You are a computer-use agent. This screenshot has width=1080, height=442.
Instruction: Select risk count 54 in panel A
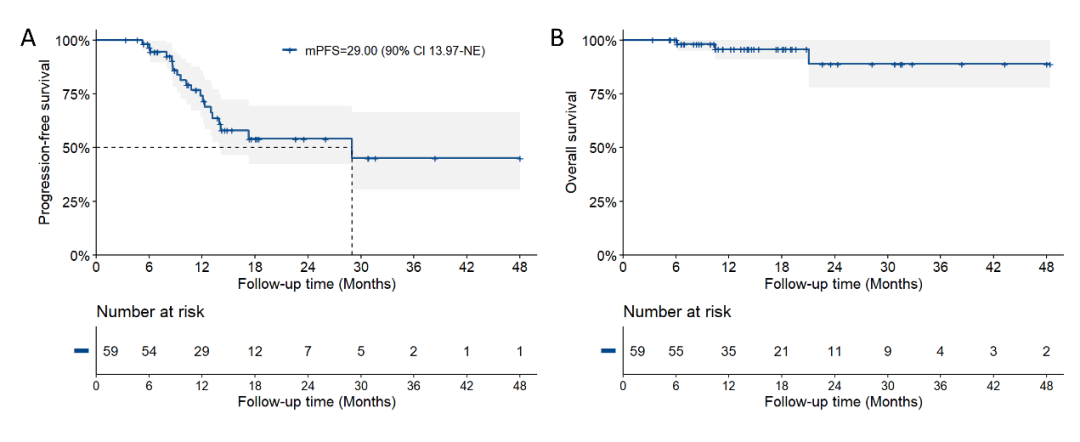click(x=148, y=351)
